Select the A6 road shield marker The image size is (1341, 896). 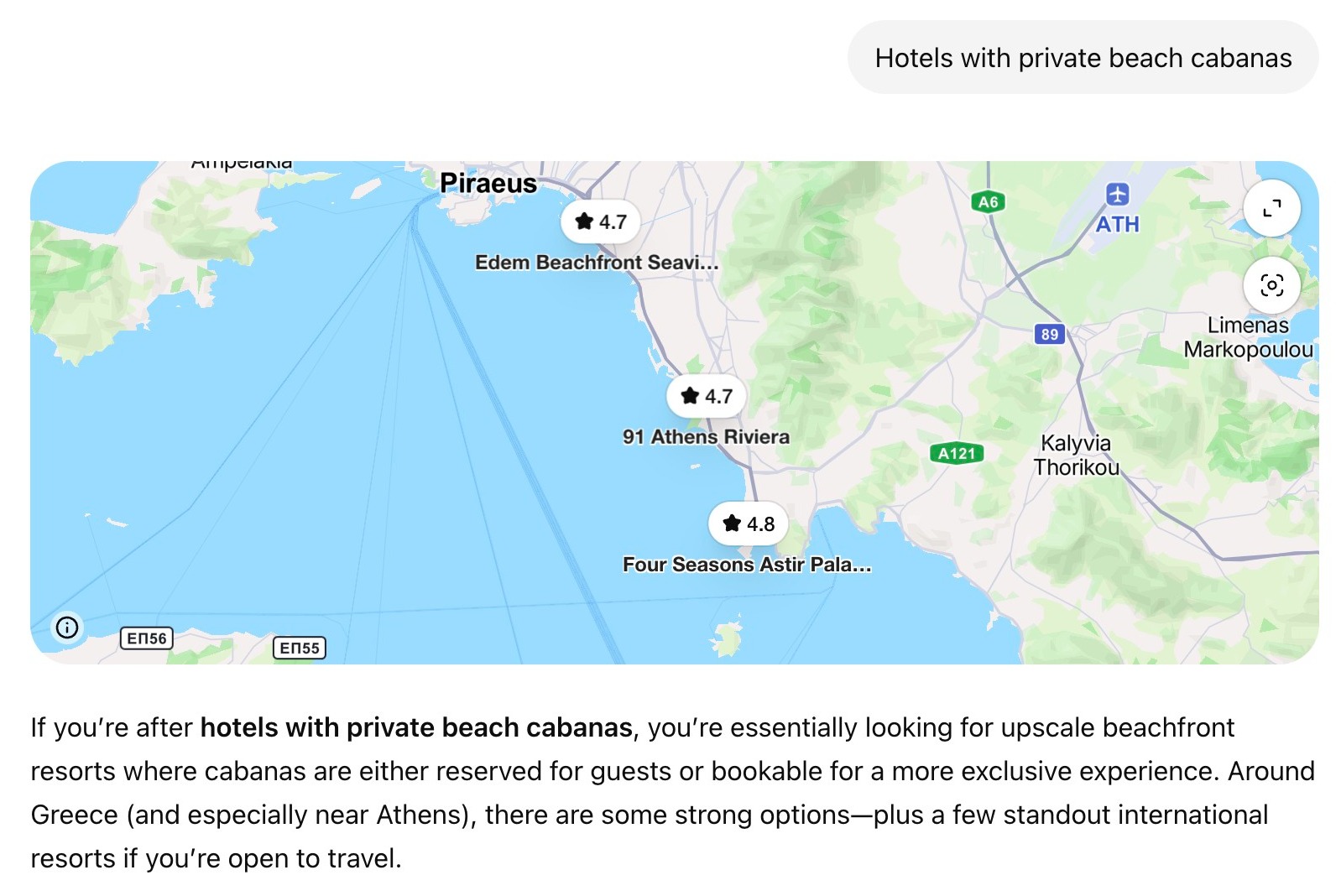[x=988, y=201]
